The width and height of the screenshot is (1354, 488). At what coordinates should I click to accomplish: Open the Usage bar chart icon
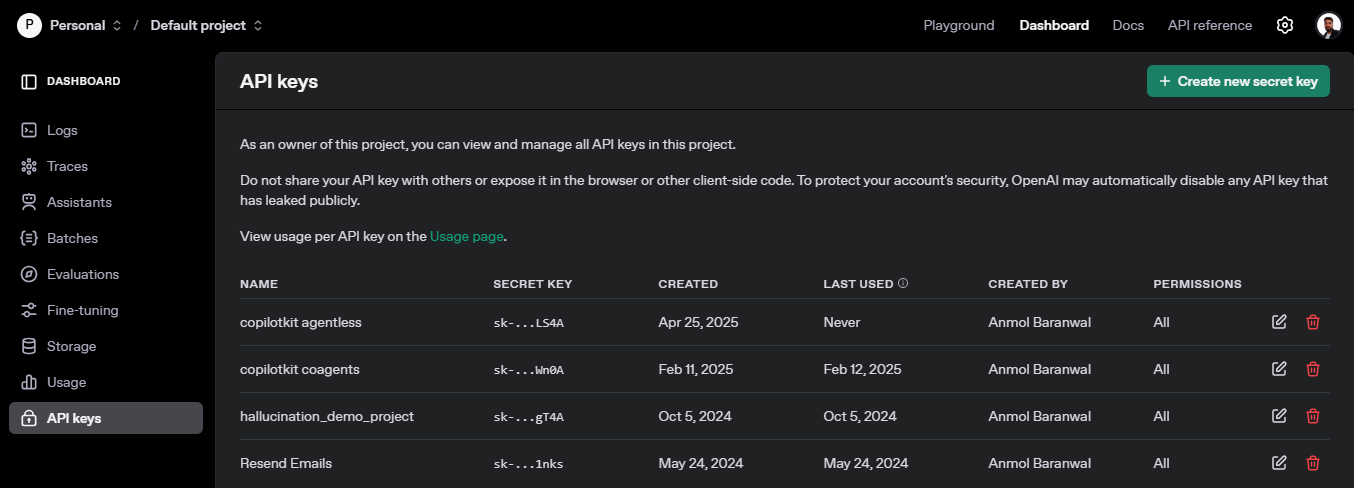(29, 382)
